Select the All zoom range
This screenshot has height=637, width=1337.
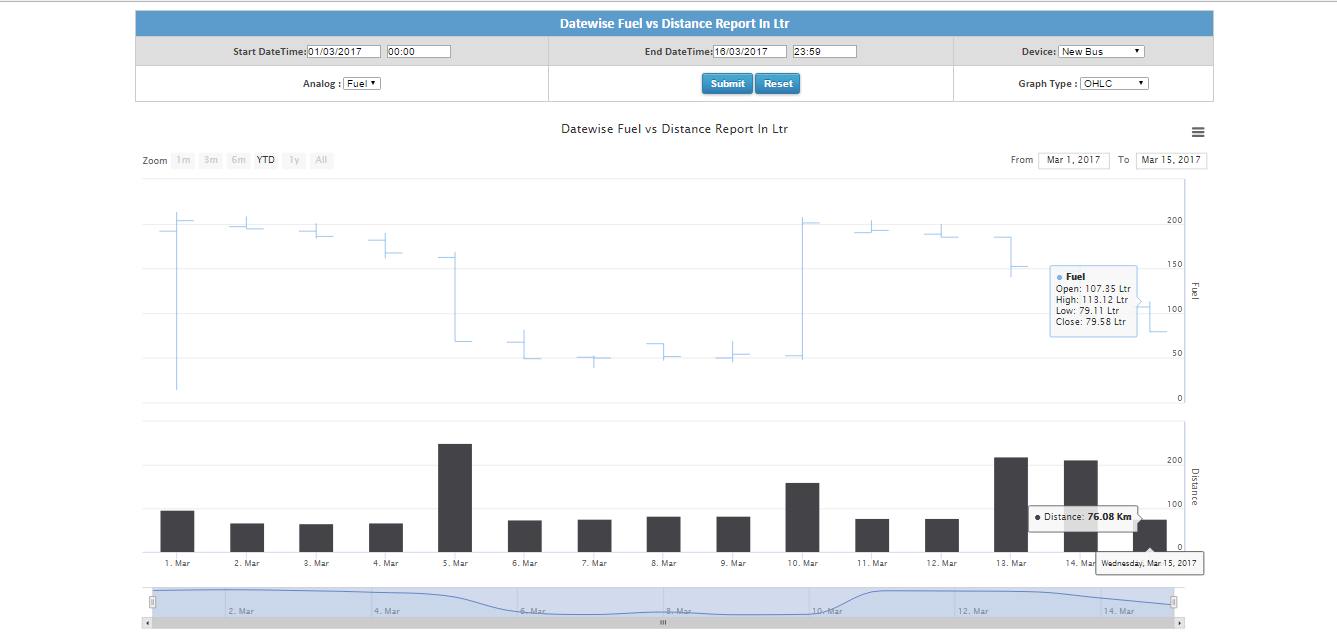pos(321,160)
